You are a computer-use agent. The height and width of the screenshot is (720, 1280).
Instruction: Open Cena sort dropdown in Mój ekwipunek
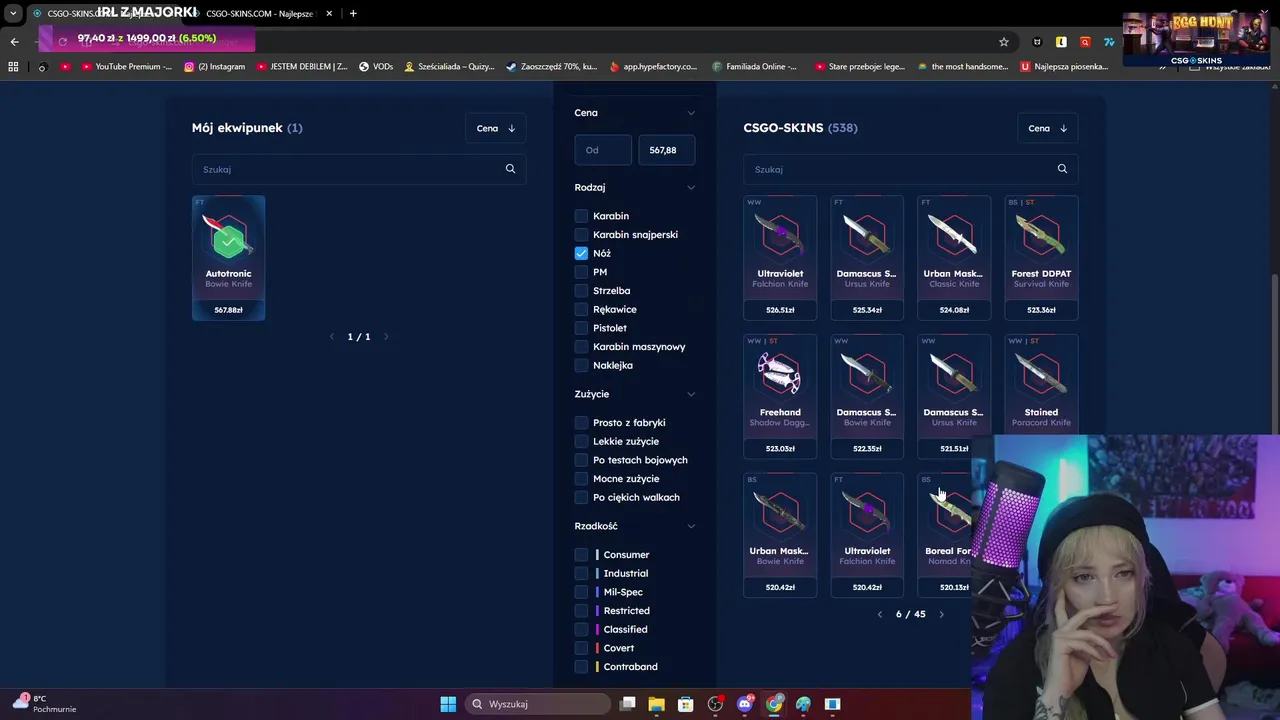[x=496, y=128]
